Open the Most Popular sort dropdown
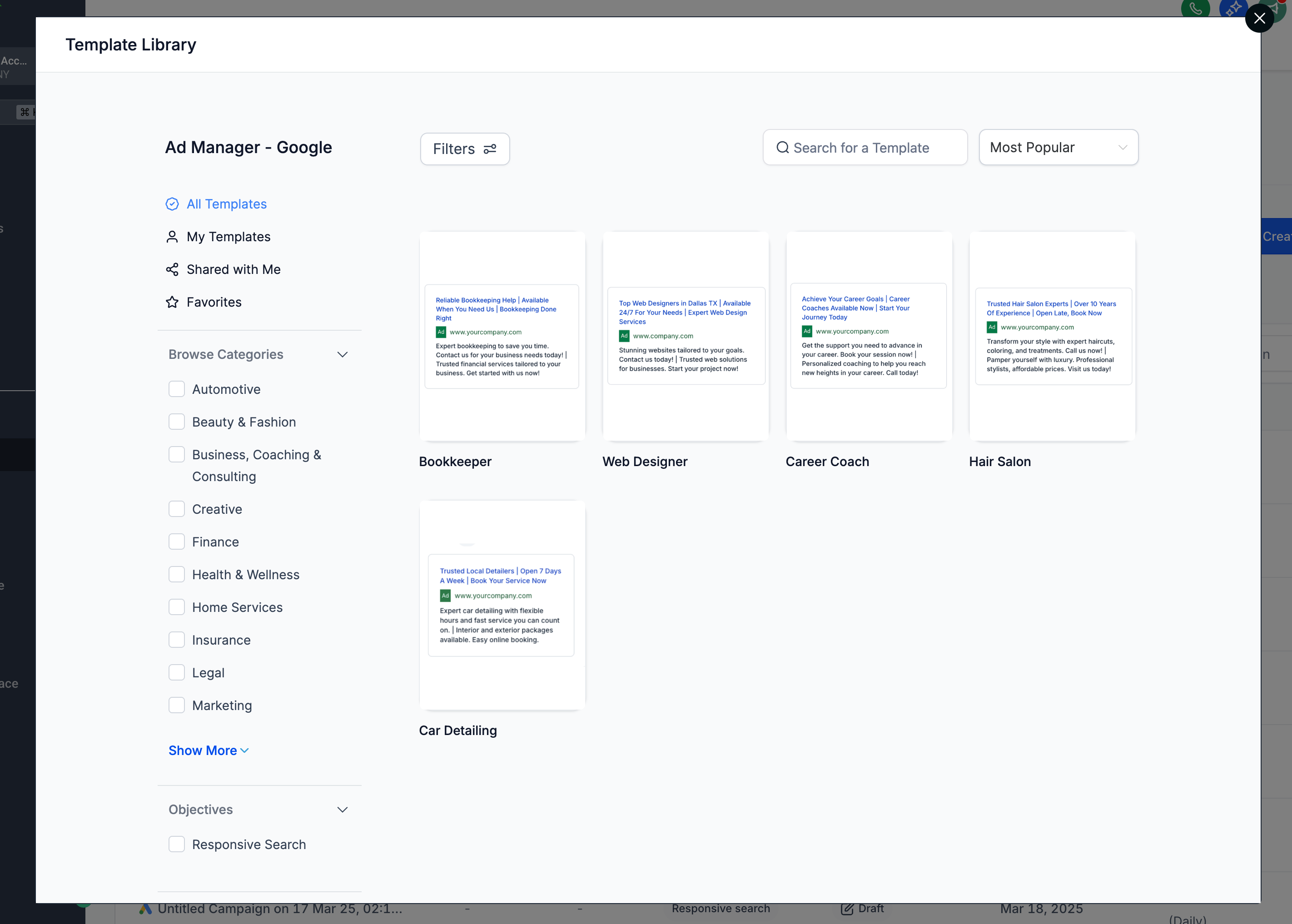This screenshot has width=1292, height=924. pyautogui.click(x=1058, y=148)
